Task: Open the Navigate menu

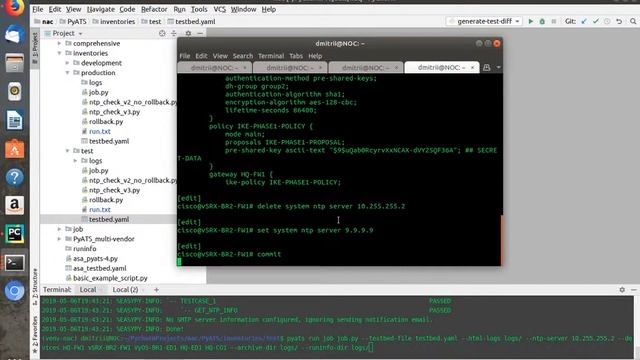Action: click(x=100, y=9)
